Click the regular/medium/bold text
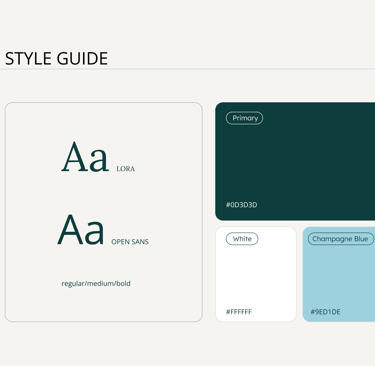 tap(96, 284)
